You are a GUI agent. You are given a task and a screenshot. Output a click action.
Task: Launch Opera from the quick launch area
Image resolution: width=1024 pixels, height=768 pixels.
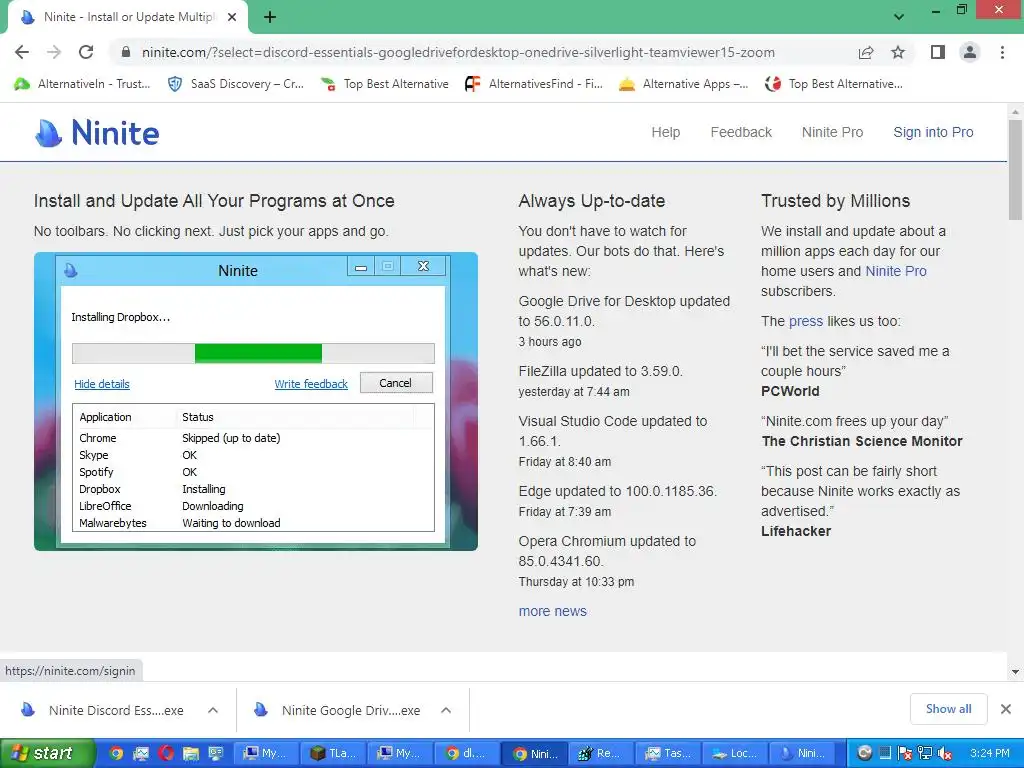[166, 754]
